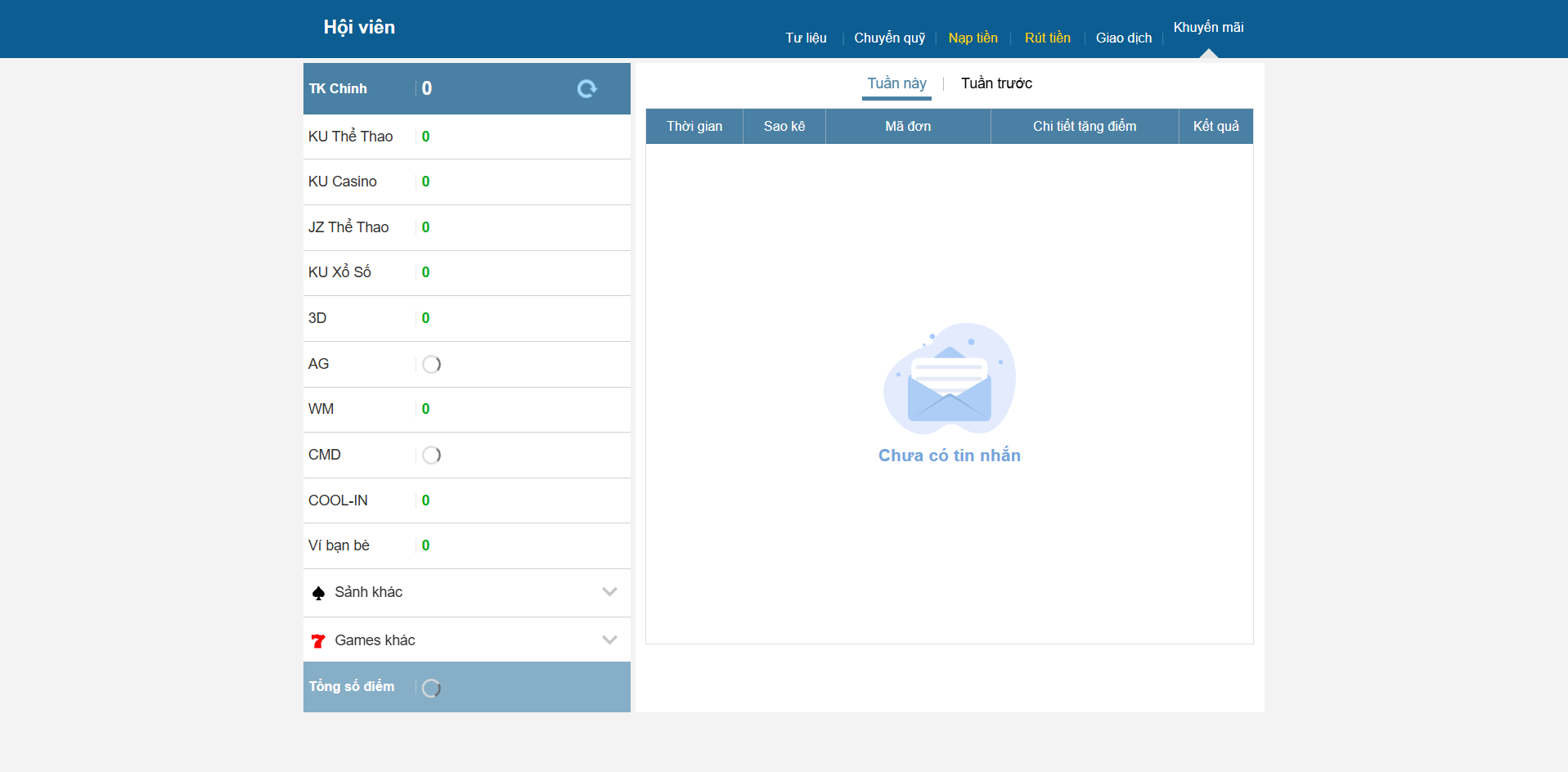Image resolution: width=1568 pixels, height=772 pixels.
Task: Open the Rút tiền page
Action: pyautogui.click(x=1047, y=38)
